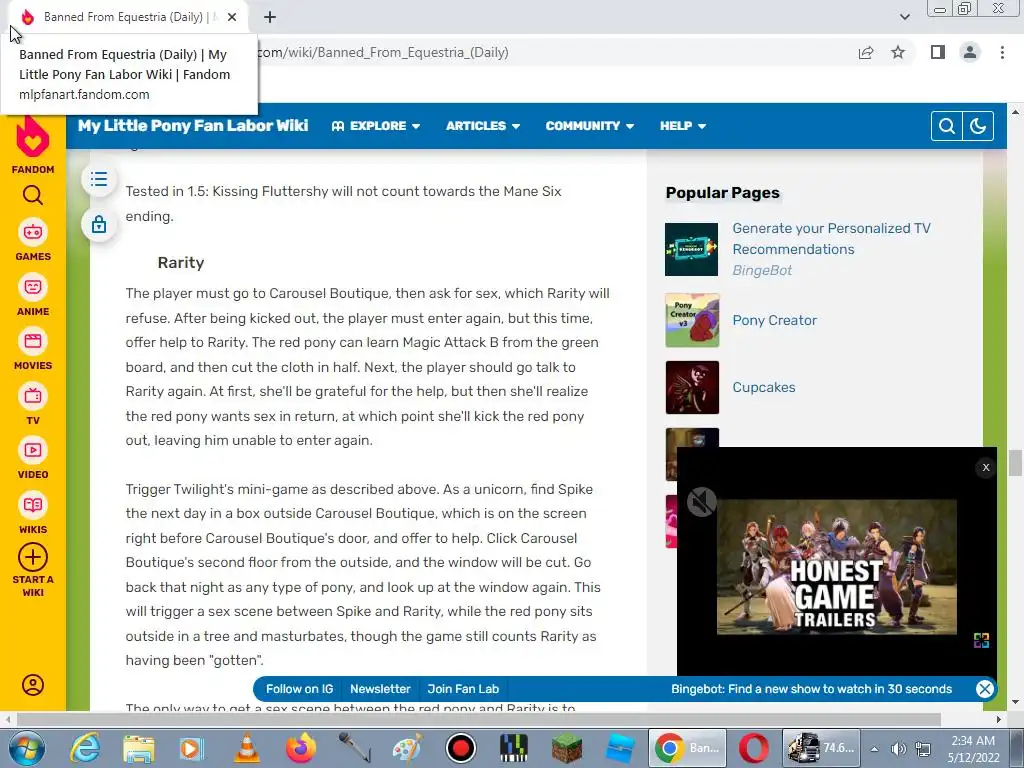Open the Chrome tab search chevron
Viewport: 1024px width, 768px height.
[904, 17]
